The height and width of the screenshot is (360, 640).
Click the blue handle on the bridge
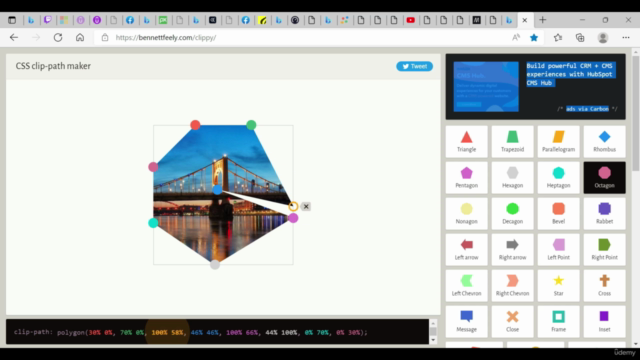click(217, 189)
